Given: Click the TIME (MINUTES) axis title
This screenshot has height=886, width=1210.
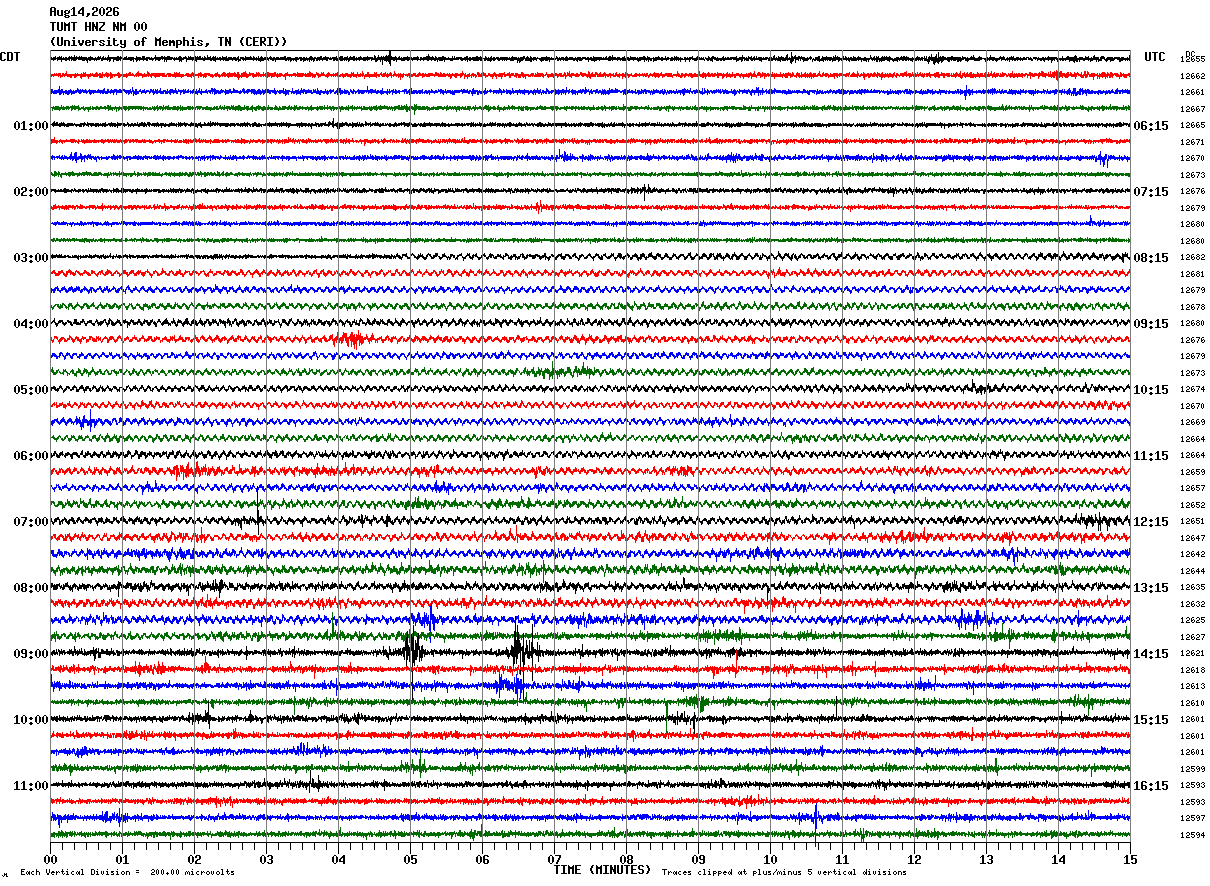Looking at the screenshot, I should click(602, 870).
